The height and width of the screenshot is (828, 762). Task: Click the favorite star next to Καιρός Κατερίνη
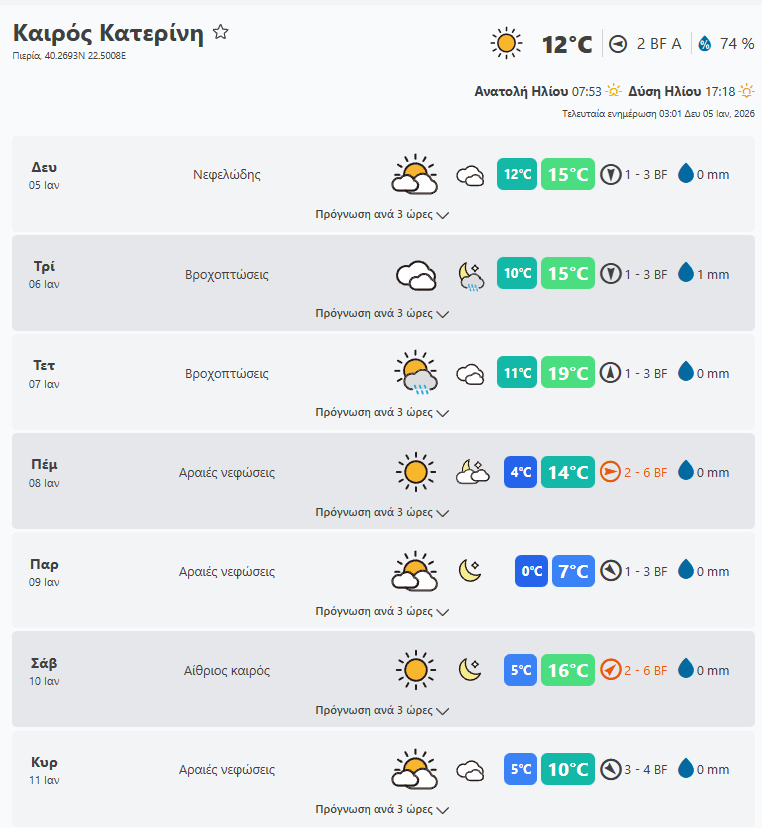[221, 33]
